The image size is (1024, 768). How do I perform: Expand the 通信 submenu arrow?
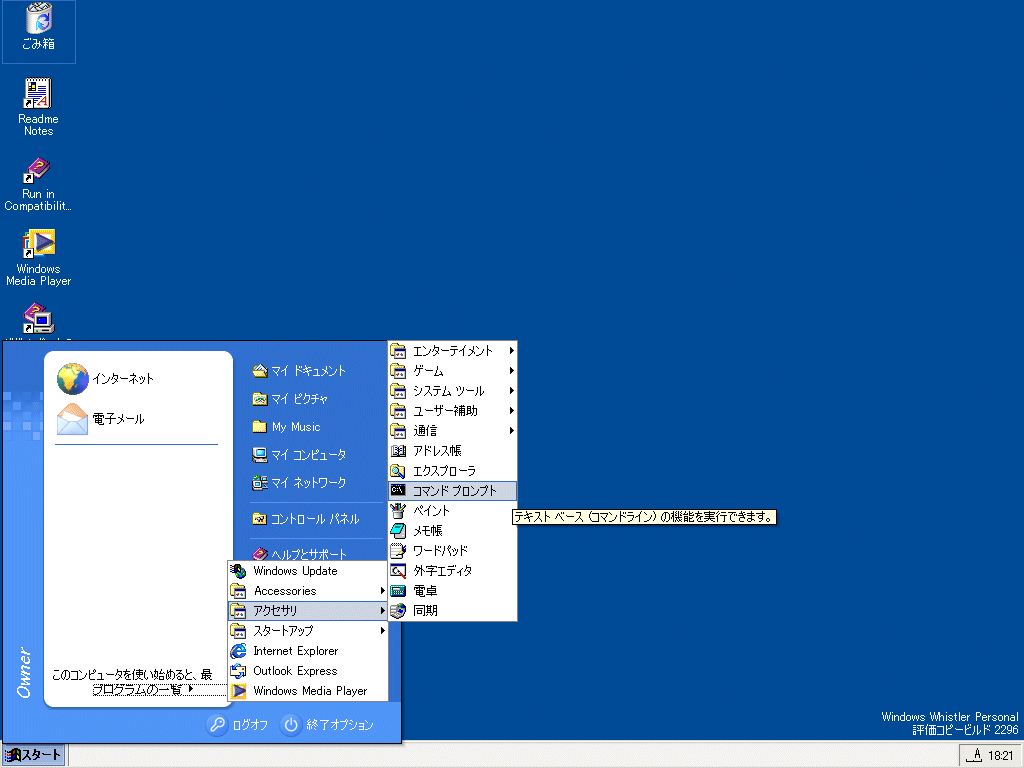click(511, 430)
